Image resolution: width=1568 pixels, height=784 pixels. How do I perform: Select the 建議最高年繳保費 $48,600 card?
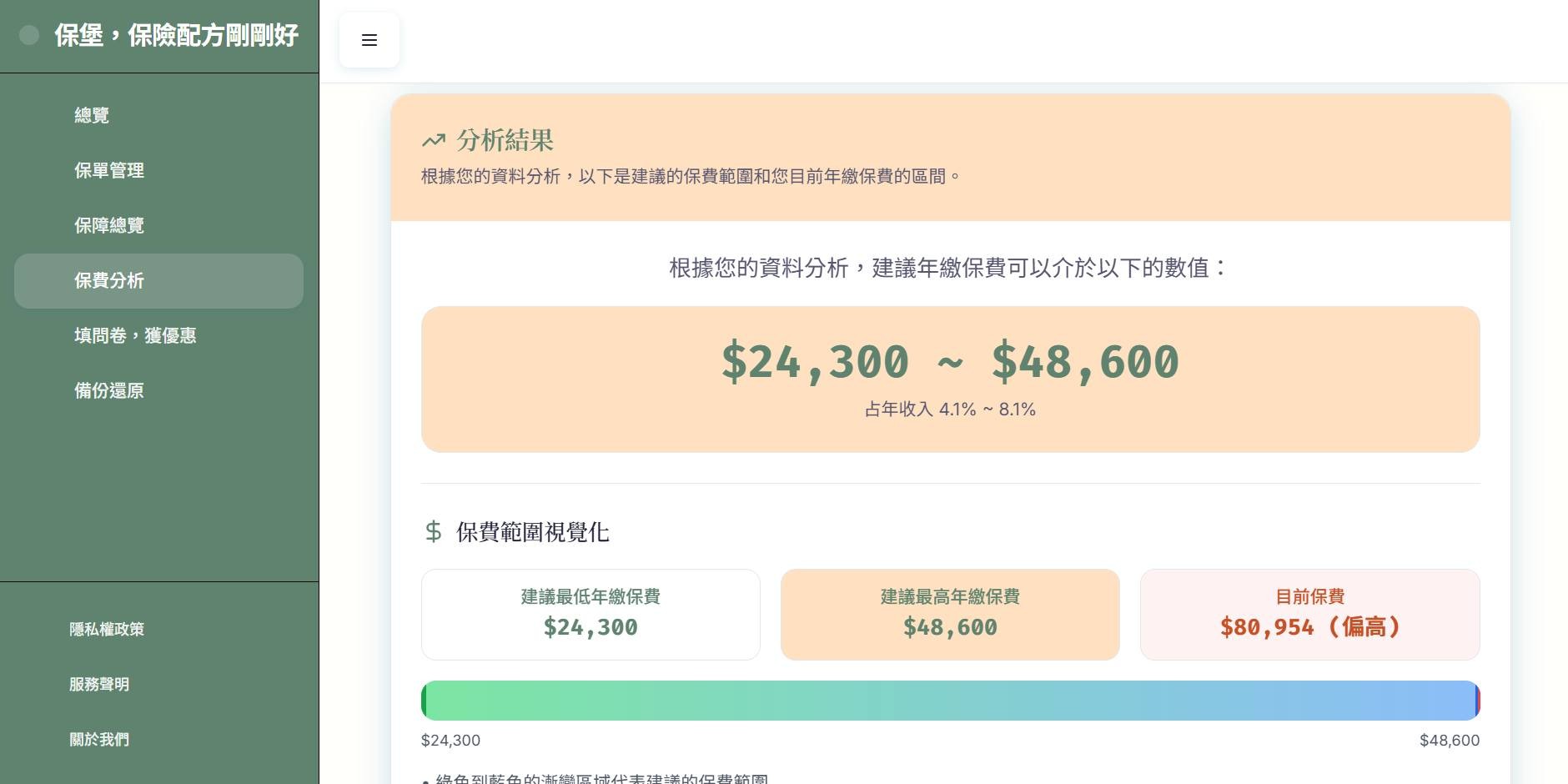coord(950,614)
